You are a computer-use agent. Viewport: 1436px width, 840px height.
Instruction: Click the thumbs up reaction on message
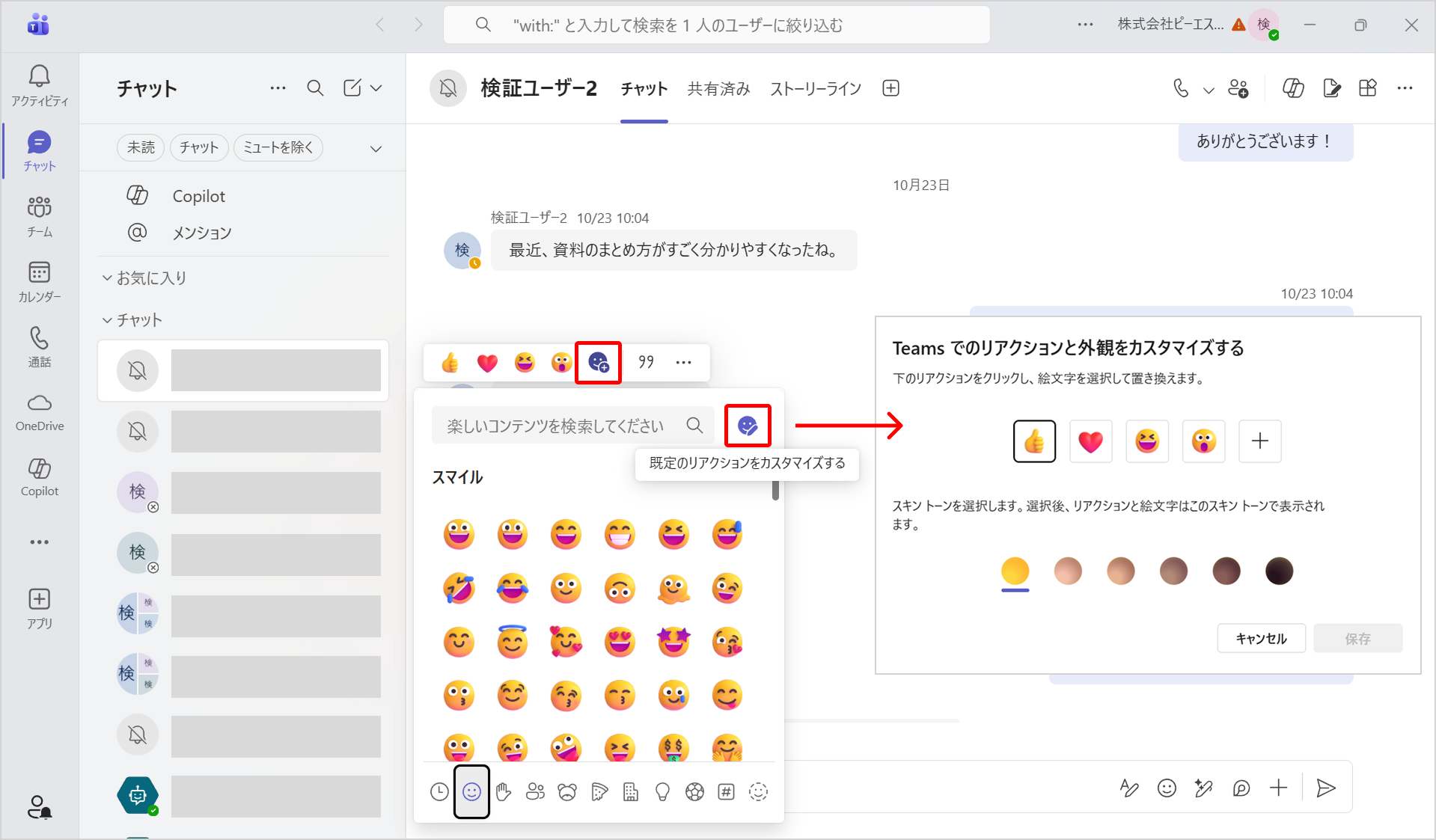[450, 363]
